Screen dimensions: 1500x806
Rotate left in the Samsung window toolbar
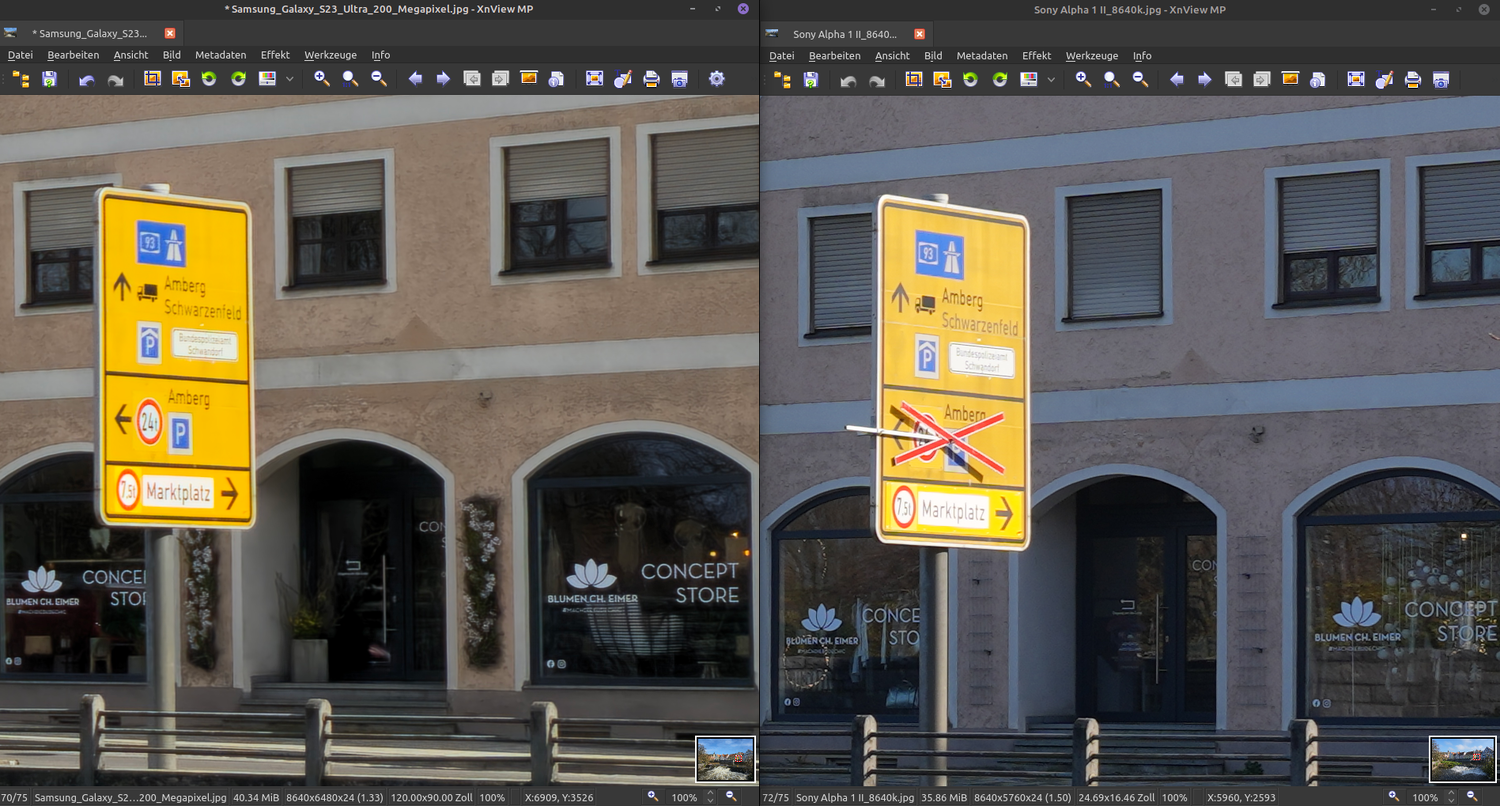[x=209, y=79]
